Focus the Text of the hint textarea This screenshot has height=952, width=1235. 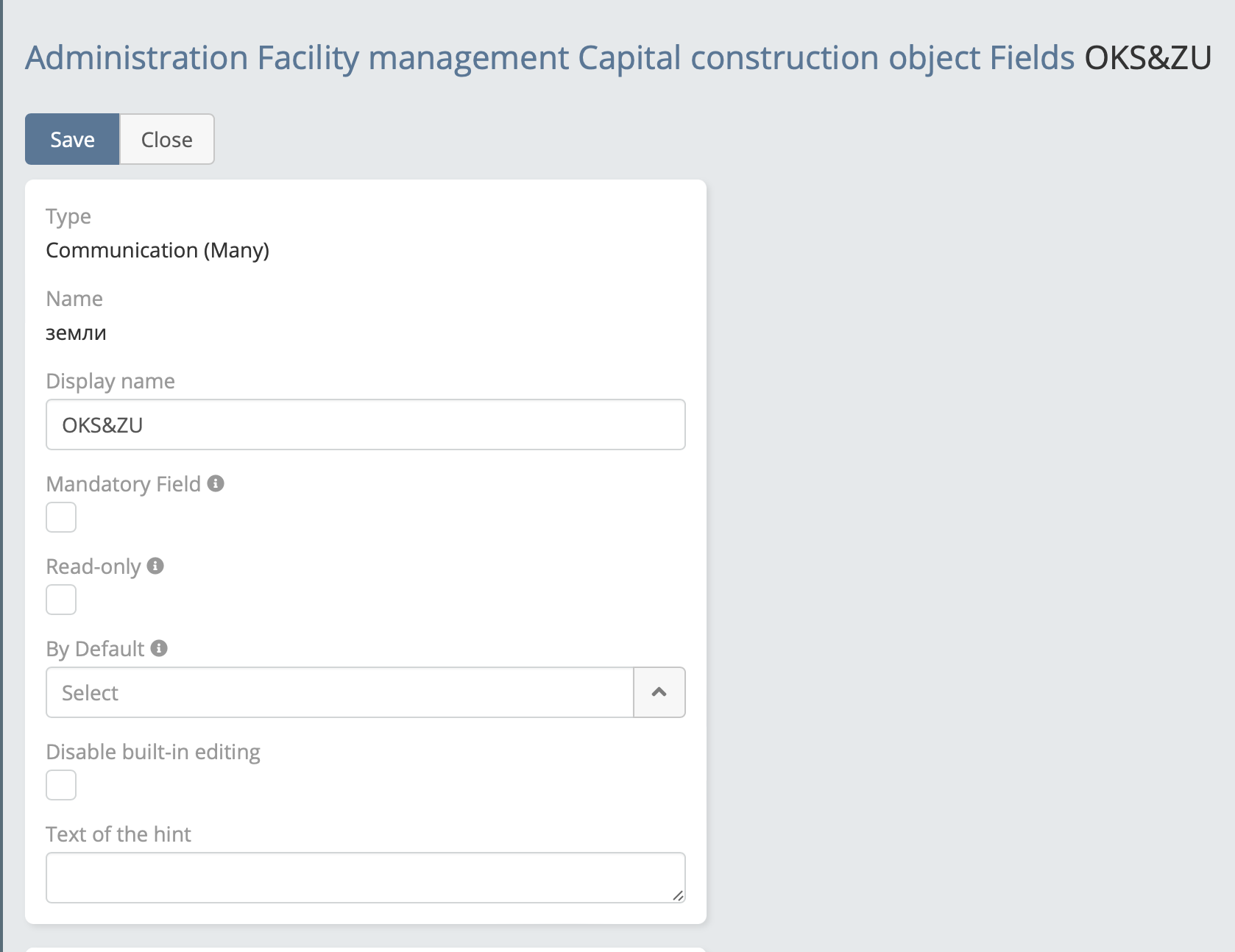365,877
